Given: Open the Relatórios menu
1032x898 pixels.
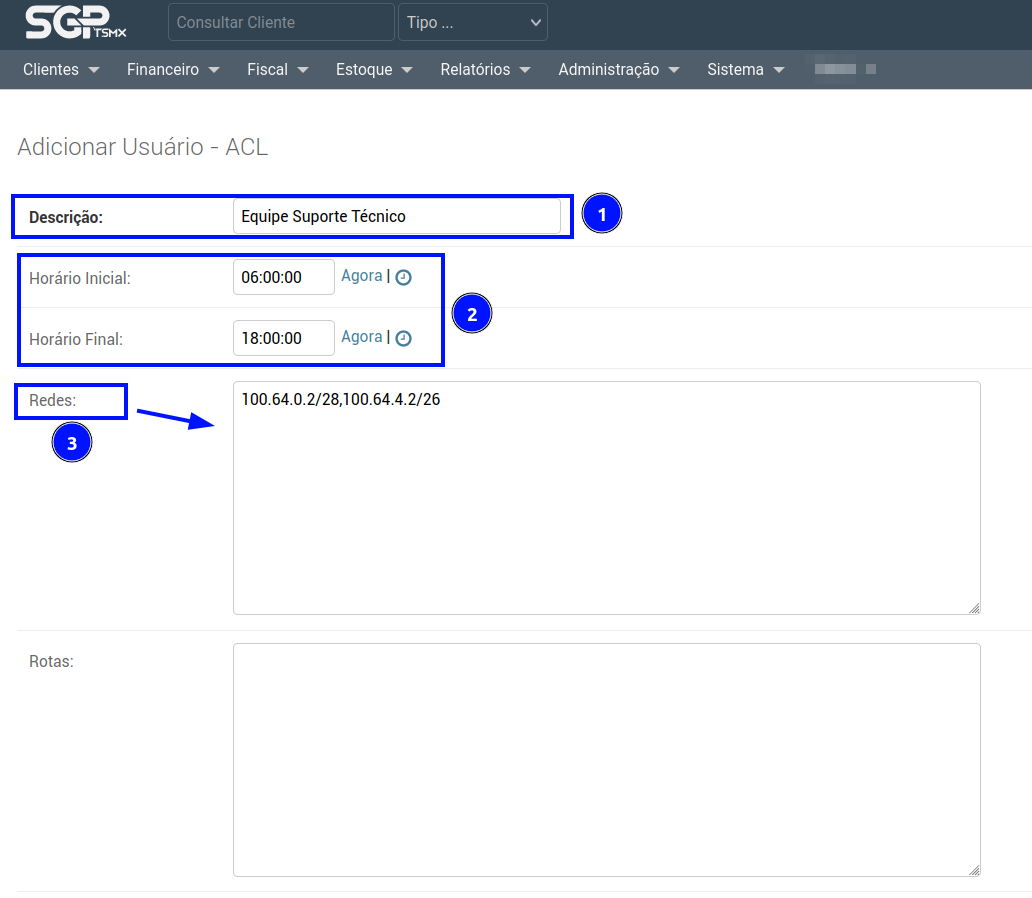Looking at the screenshot, I should click(484, 70).
